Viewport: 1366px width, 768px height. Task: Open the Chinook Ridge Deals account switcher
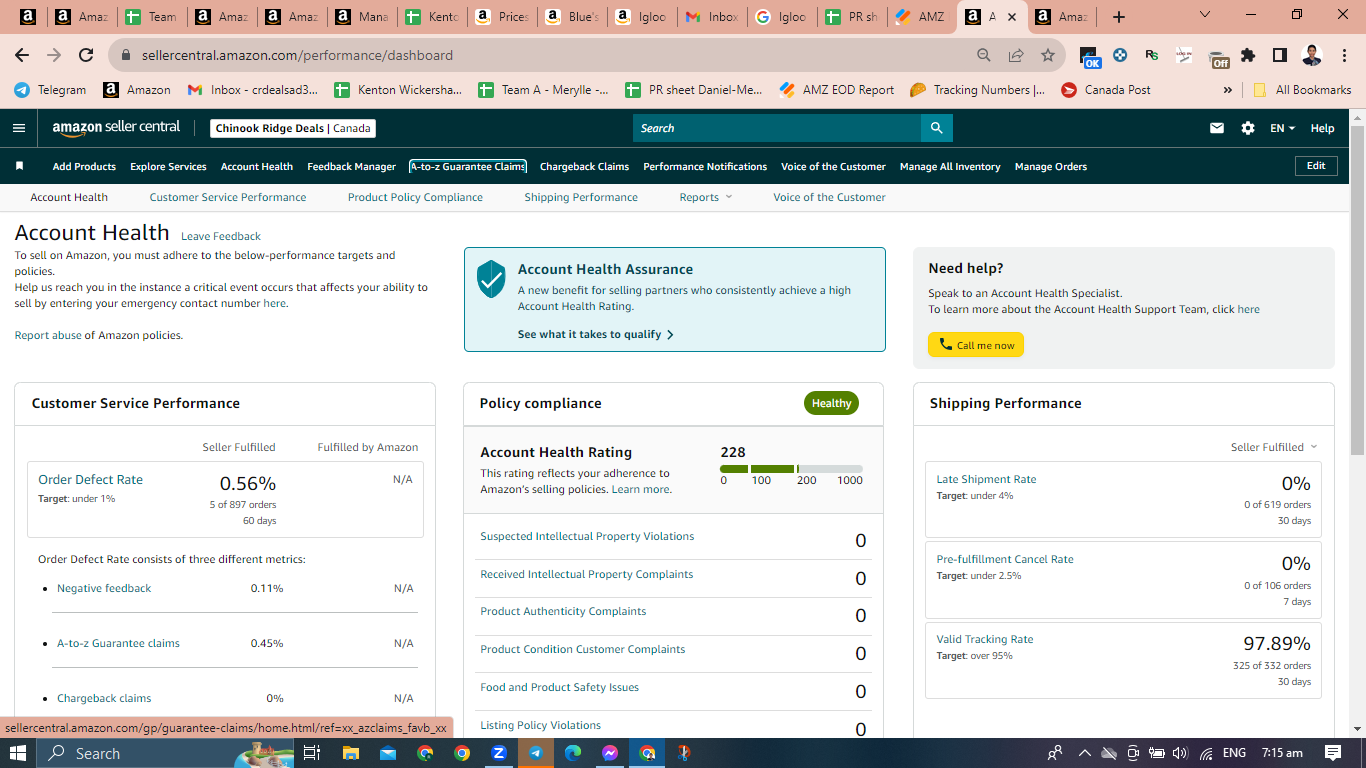coord(293,128)
